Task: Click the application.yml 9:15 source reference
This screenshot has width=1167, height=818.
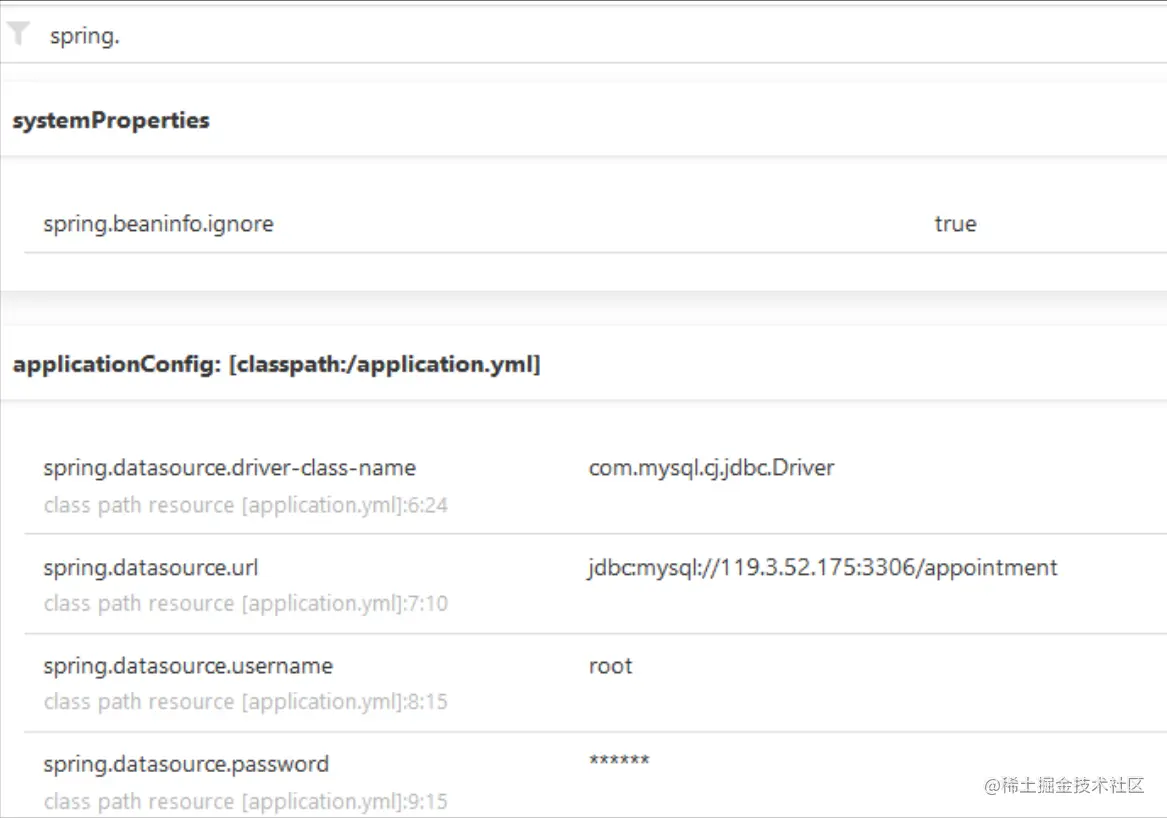Action: [245, 801]
